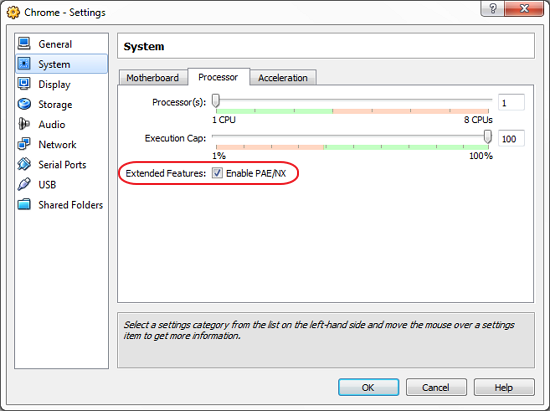Select the Processor tab
Viewport: 550px width, 411px height.
(x=218, y=77)
